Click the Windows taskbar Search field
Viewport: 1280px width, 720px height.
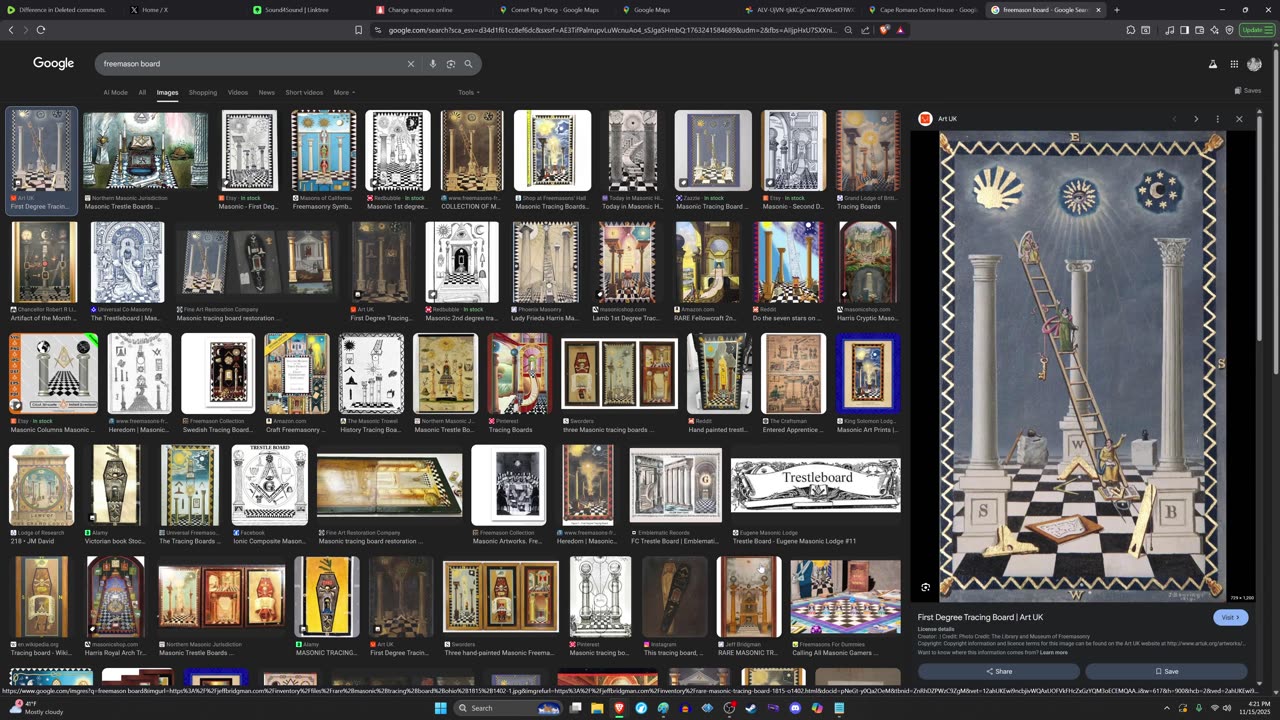(509, 708)
